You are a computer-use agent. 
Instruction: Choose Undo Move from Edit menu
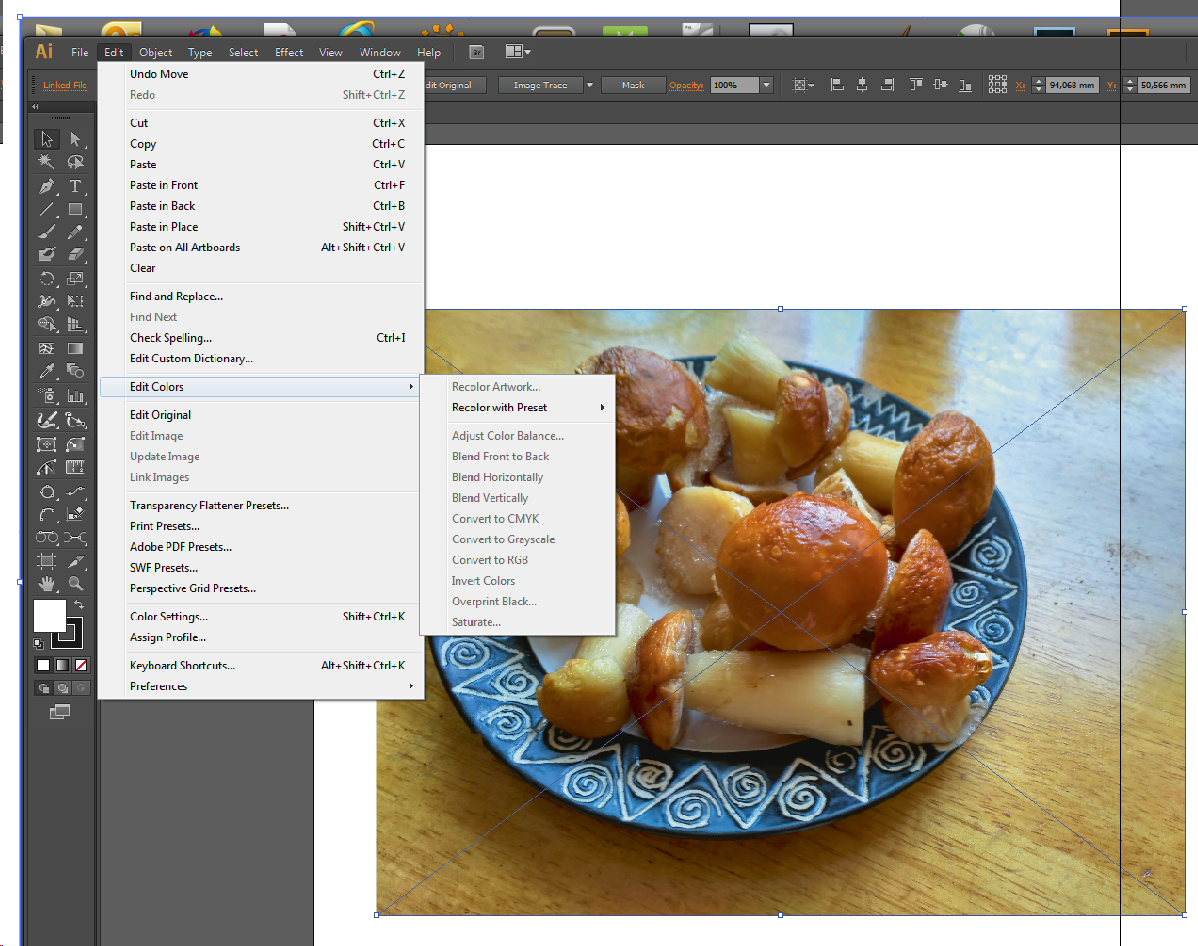tap(261, 74)
